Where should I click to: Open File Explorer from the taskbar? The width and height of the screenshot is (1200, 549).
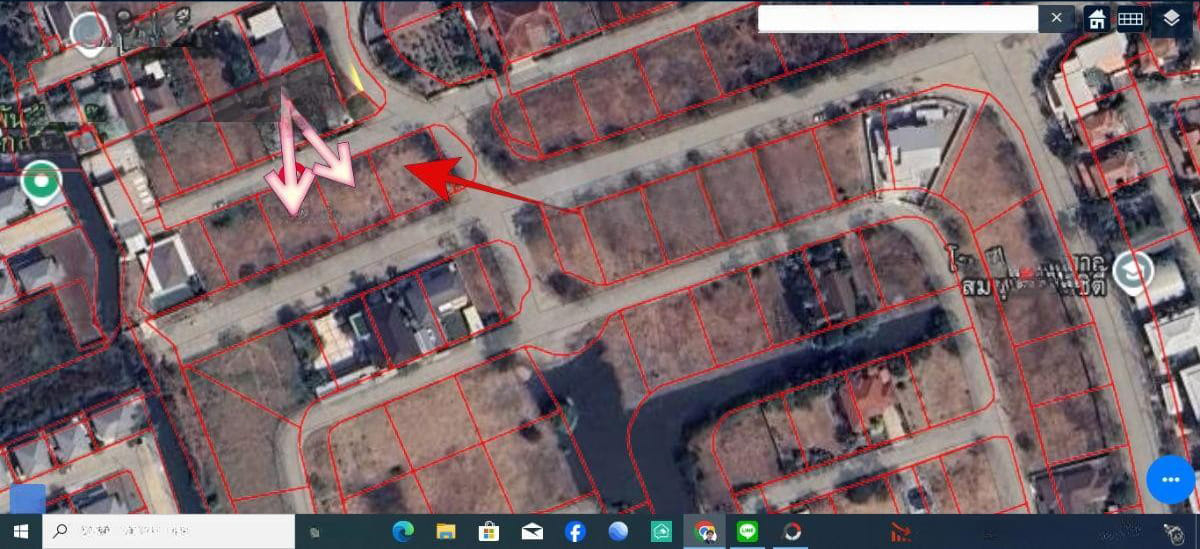(x=446, y=532)
